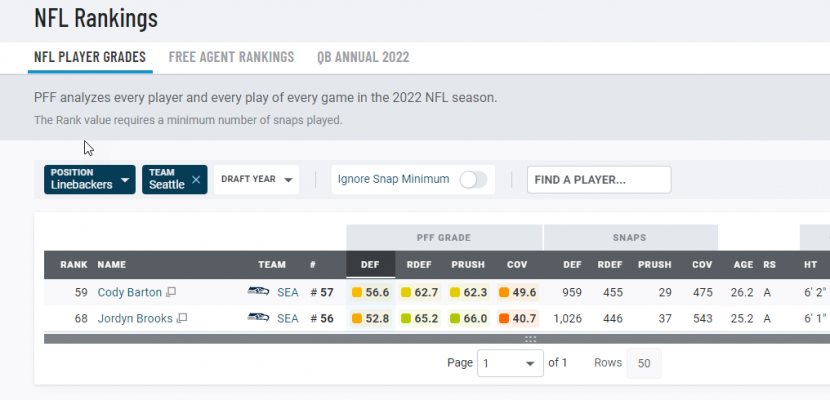Screen dimensions: 830x400
Task: Open the copy icon beside Cody Barton
Action: [171, 292]
